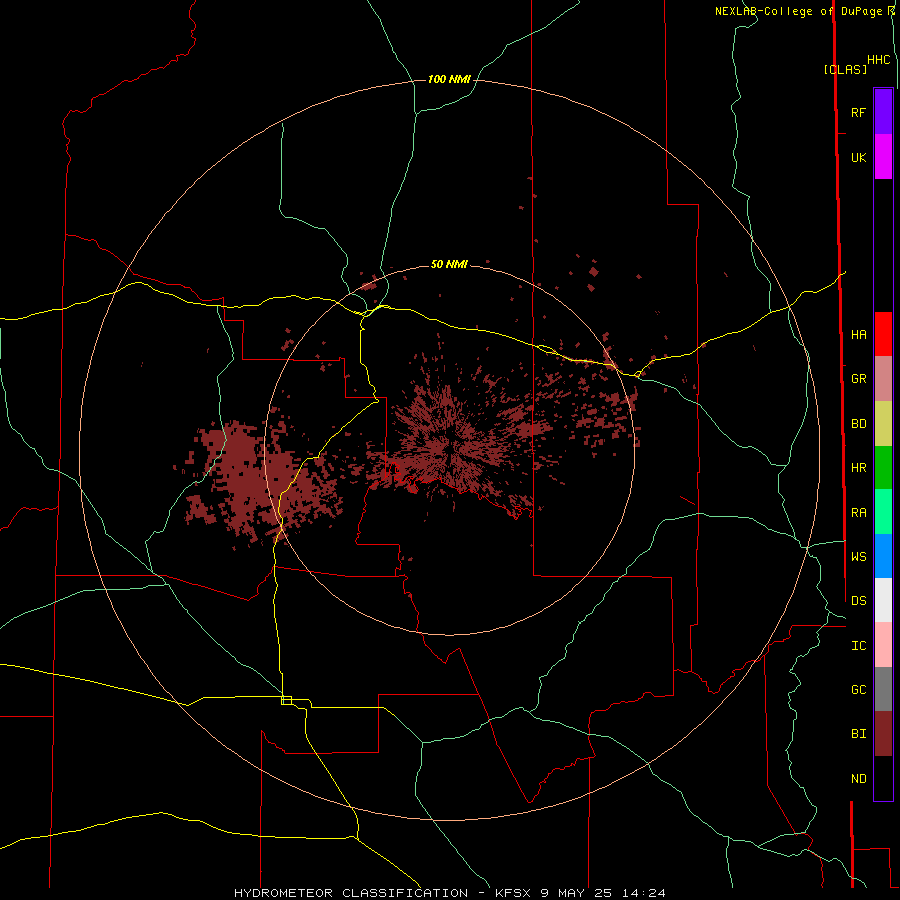Screen dimensions: 900x900
Task: Click the RA aqua-green legend swatch
Action: coord(883,512)
